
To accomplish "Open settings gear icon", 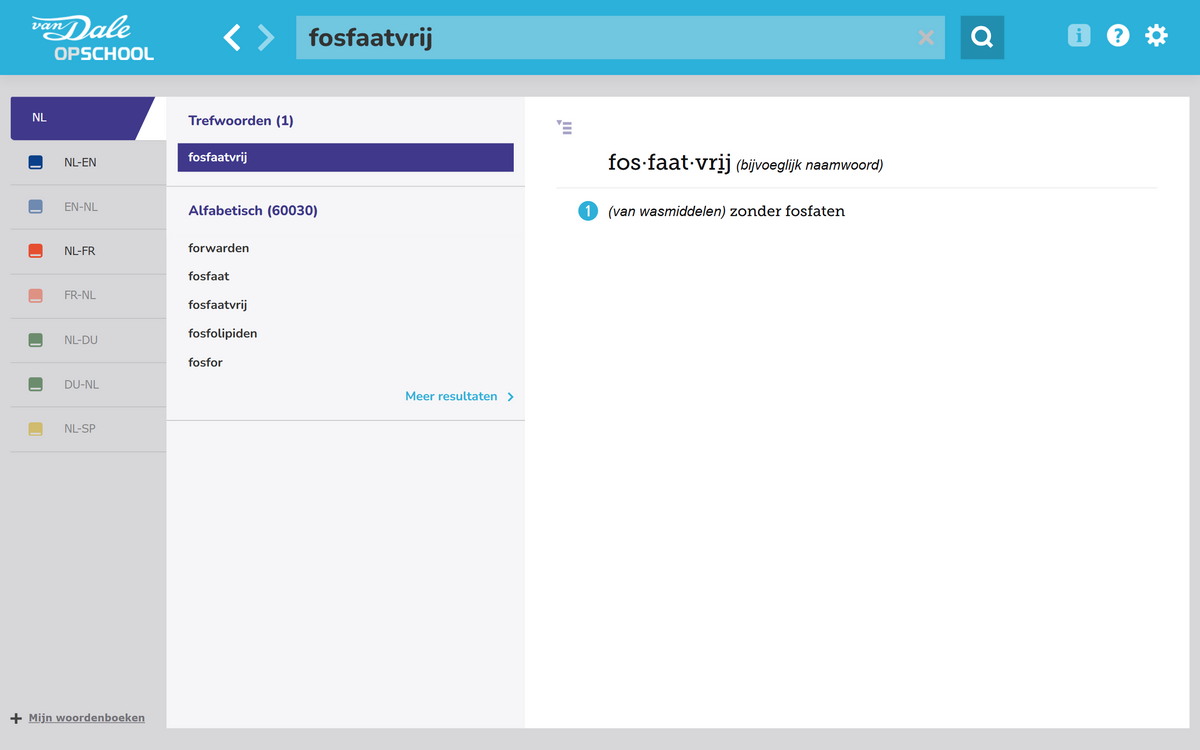I will click(x=1157, y=36).
